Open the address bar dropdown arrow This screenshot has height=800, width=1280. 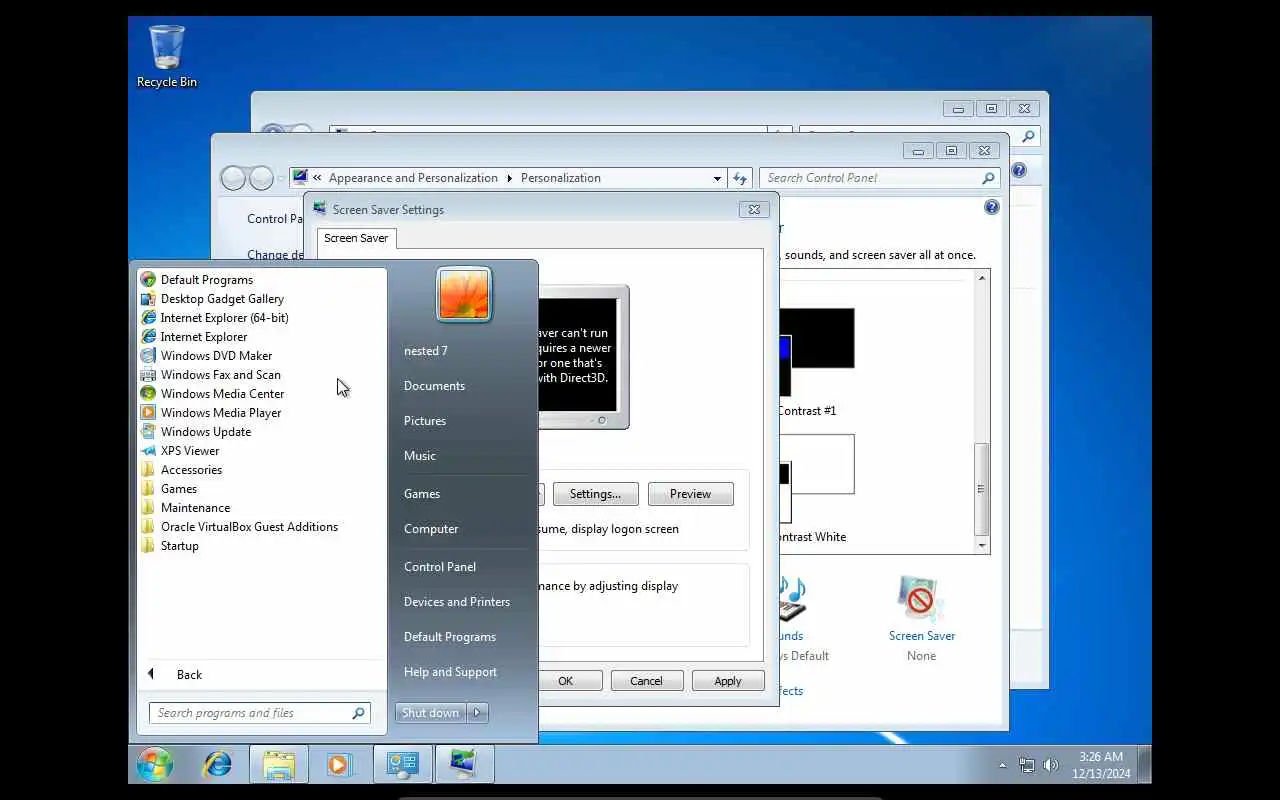[x=717, y=178]
